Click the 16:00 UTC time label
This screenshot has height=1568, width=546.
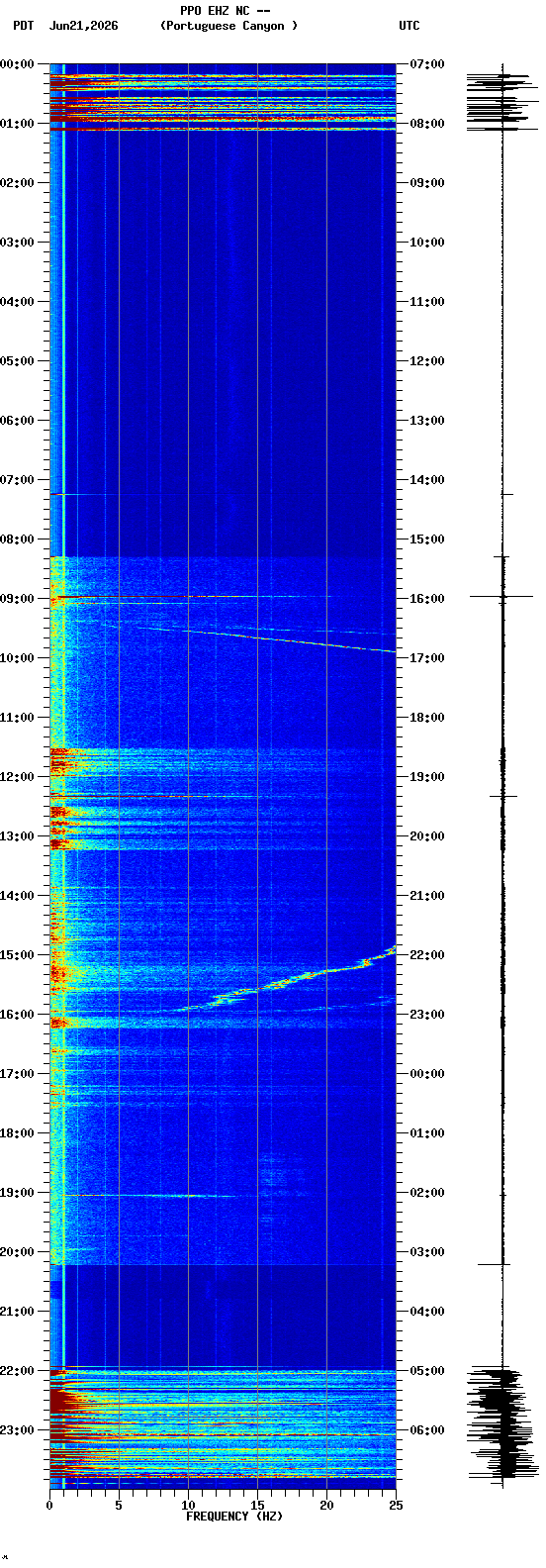(426, 598)
